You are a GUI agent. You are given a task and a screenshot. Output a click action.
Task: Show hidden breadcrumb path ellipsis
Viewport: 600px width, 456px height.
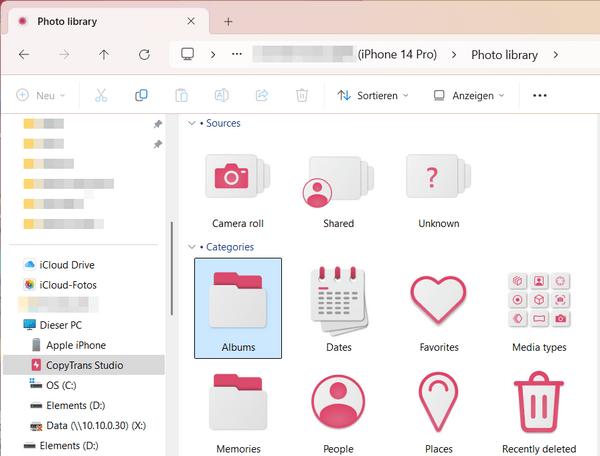pyautogui.click(x=237, y=54)
